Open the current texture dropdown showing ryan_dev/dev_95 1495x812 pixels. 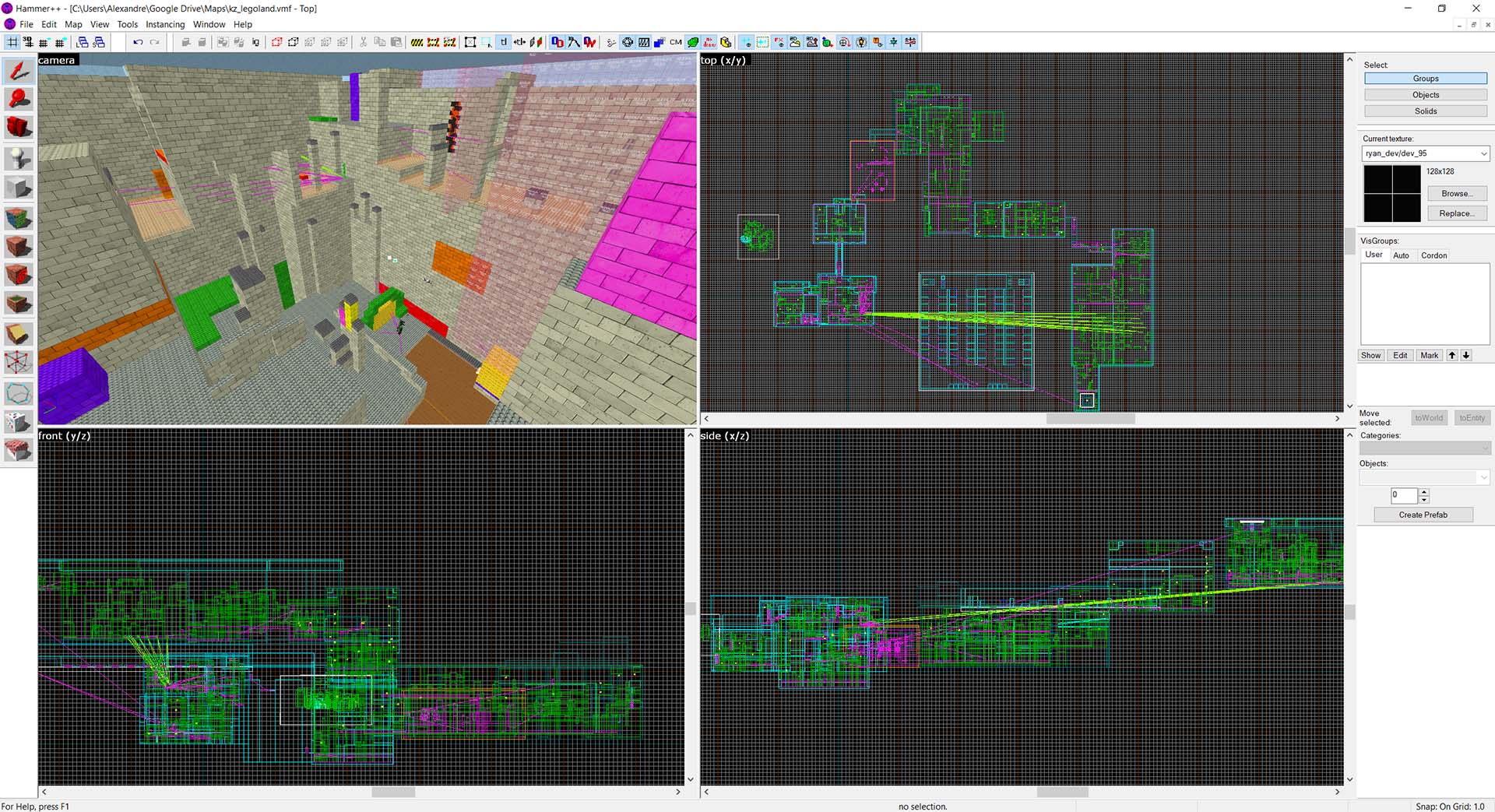(x=1483, y=153)
